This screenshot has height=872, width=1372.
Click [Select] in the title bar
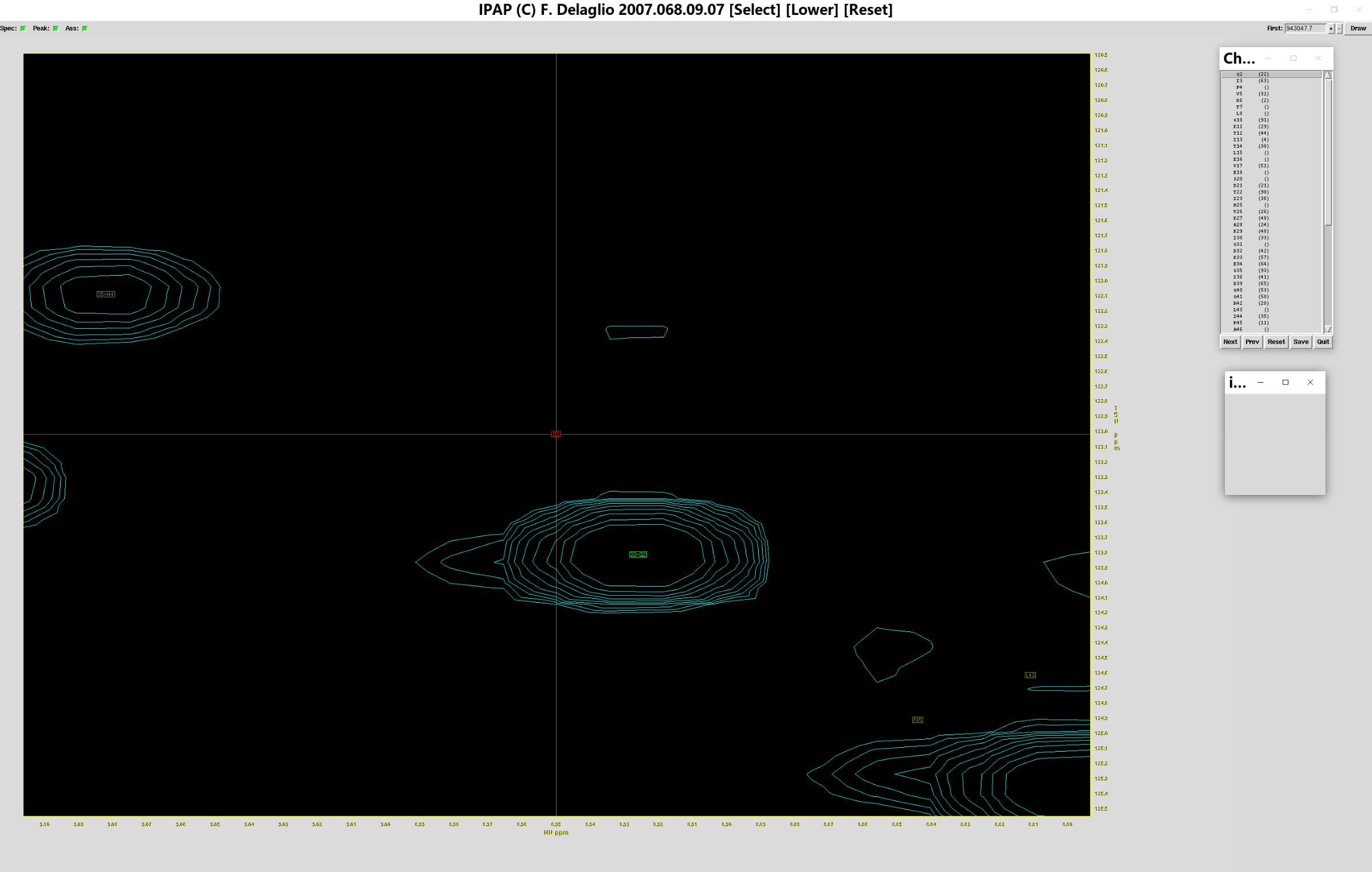[754, 10]
